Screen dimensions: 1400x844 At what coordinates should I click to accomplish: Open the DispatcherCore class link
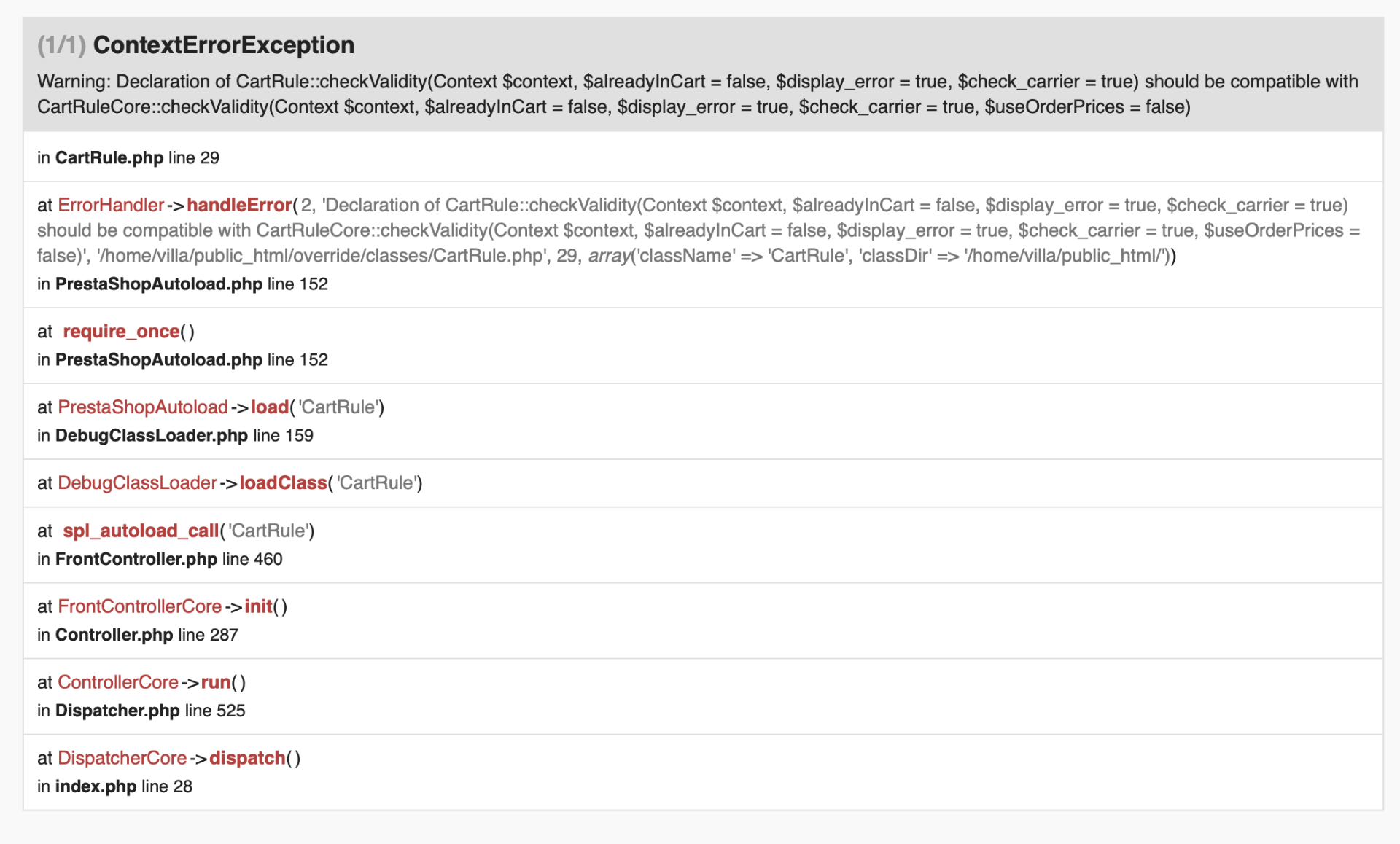click(x=122, y=758)
